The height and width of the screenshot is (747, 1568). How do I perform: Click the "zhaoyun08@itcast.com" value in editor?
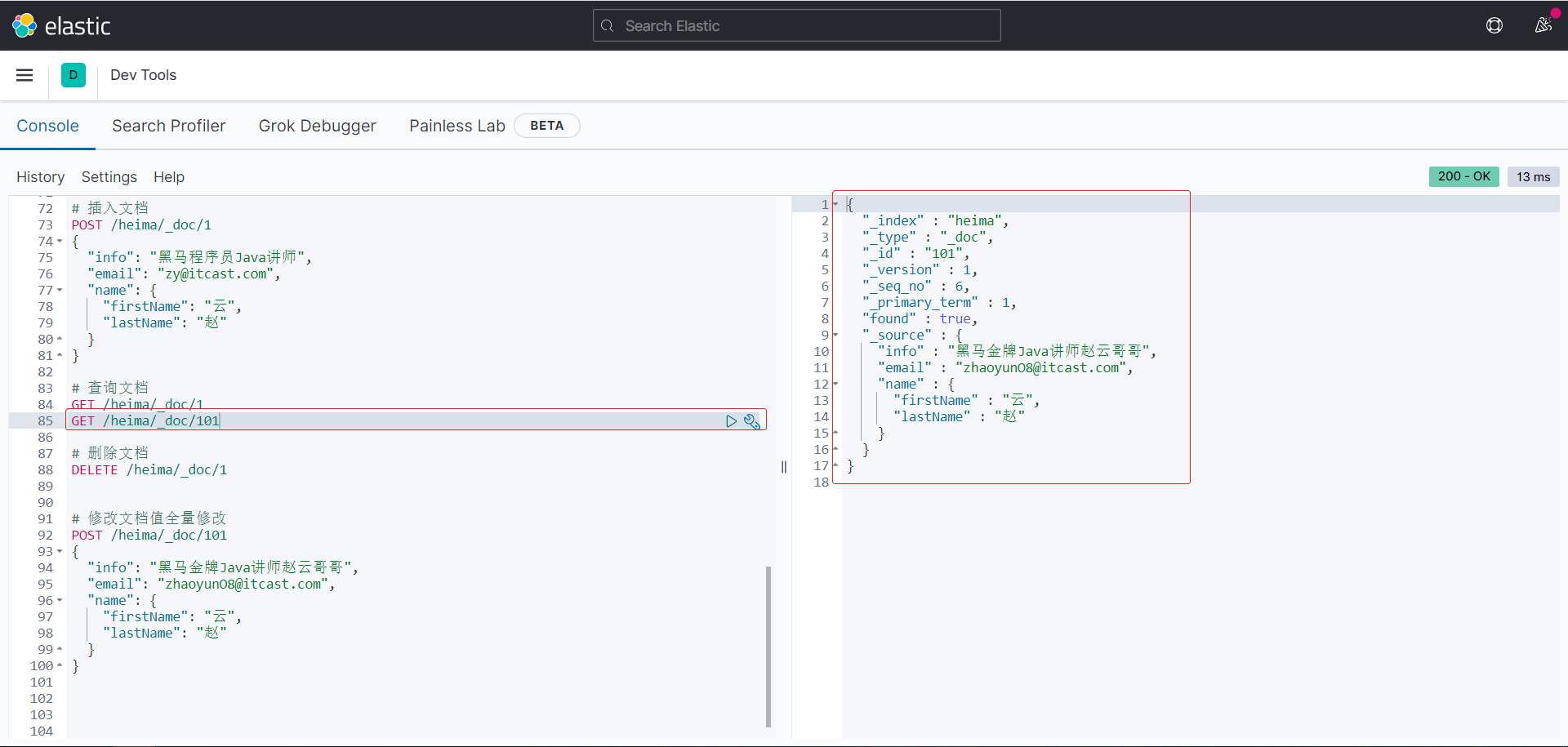point(243,585)
